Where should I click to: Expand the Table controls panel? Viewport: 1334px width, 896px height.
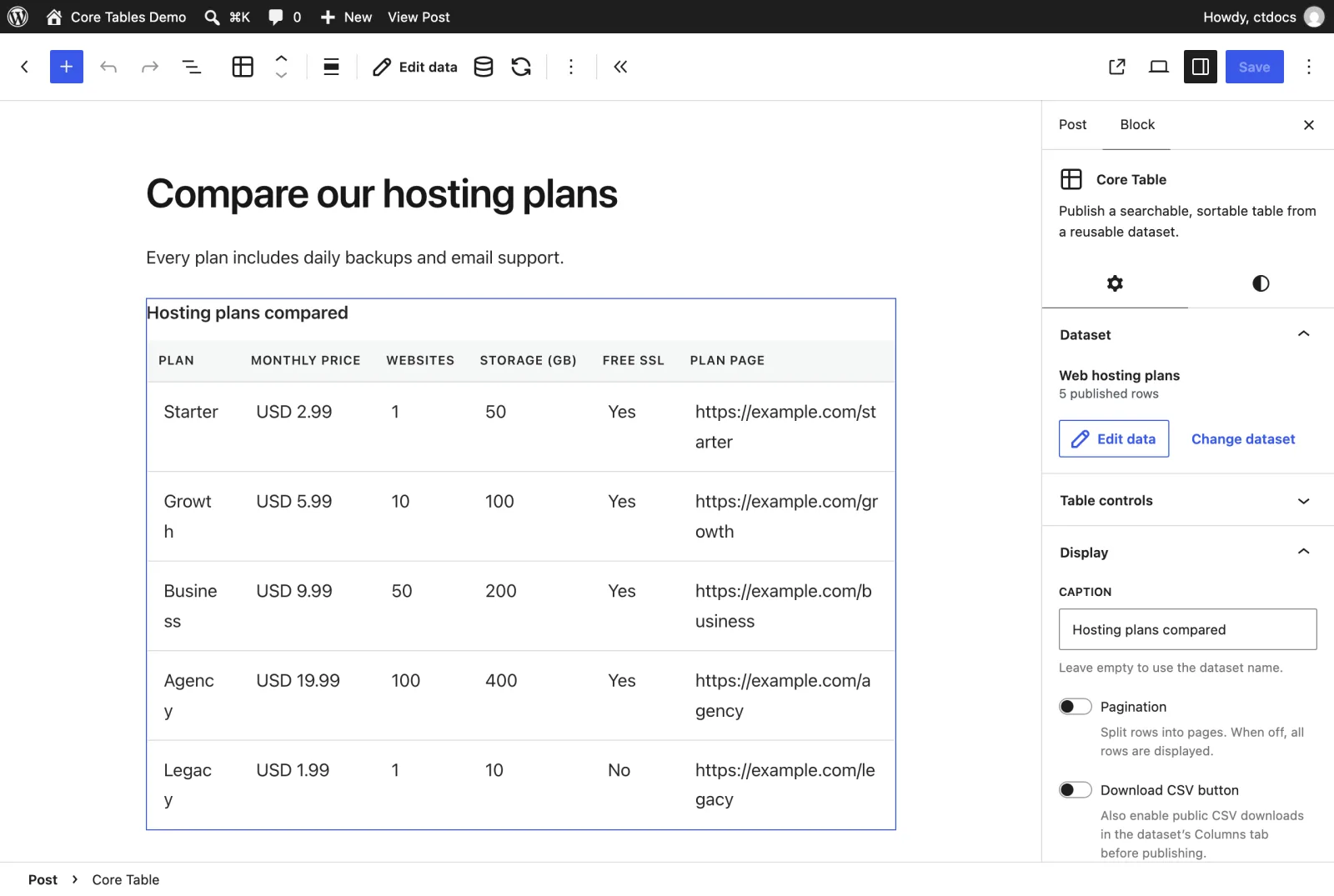coord(1187,500)
